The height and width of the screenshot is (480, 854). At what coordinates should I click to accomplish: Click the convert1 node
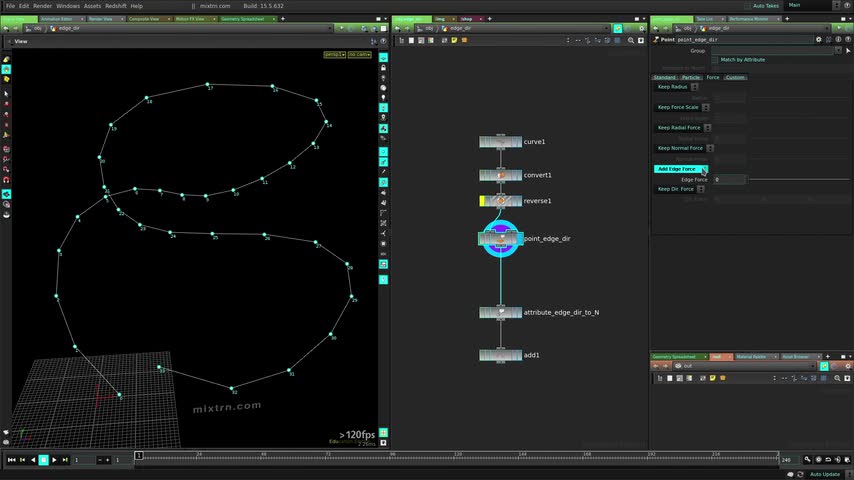pos(501,175)
